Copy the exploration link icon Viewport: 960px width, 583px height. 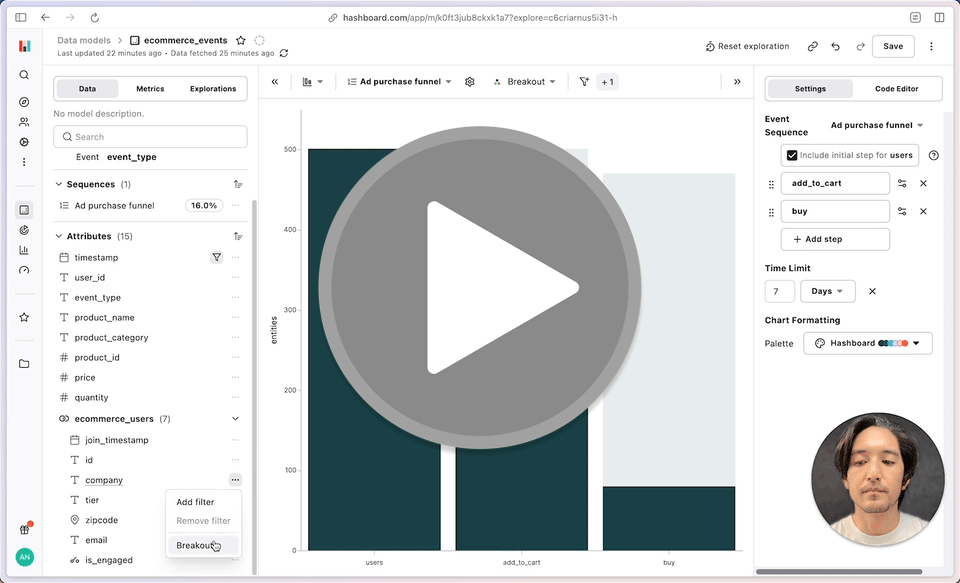click(812, 47)
